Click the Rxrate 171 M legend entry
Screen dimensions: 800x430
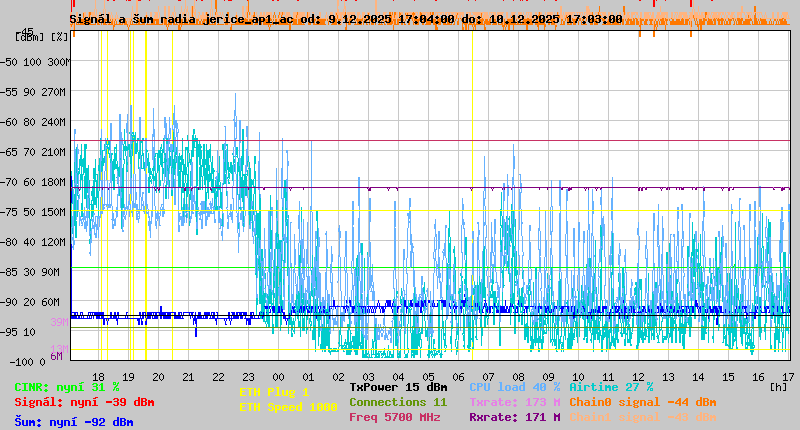point(514,417)
